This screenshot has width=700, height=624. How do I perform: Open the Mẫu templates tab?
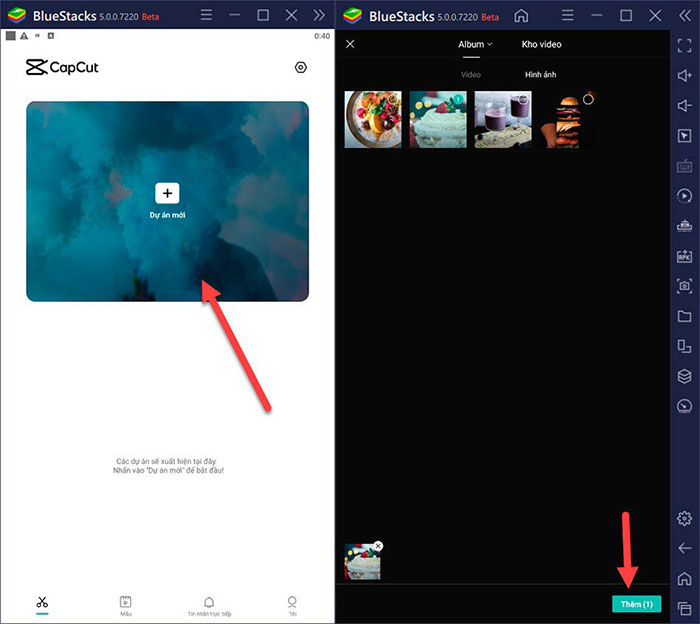125,606
